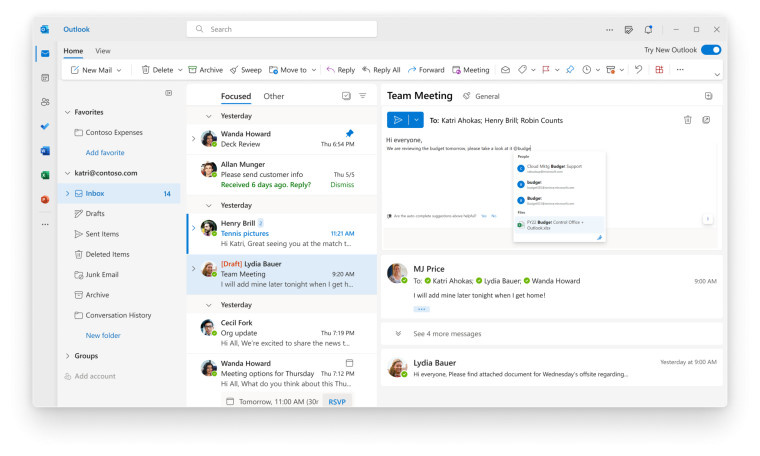The image size is (760, 456).
Task: Show more apps ellipsis in left rail
Action: pyautogui.click(x=45, y=224)
